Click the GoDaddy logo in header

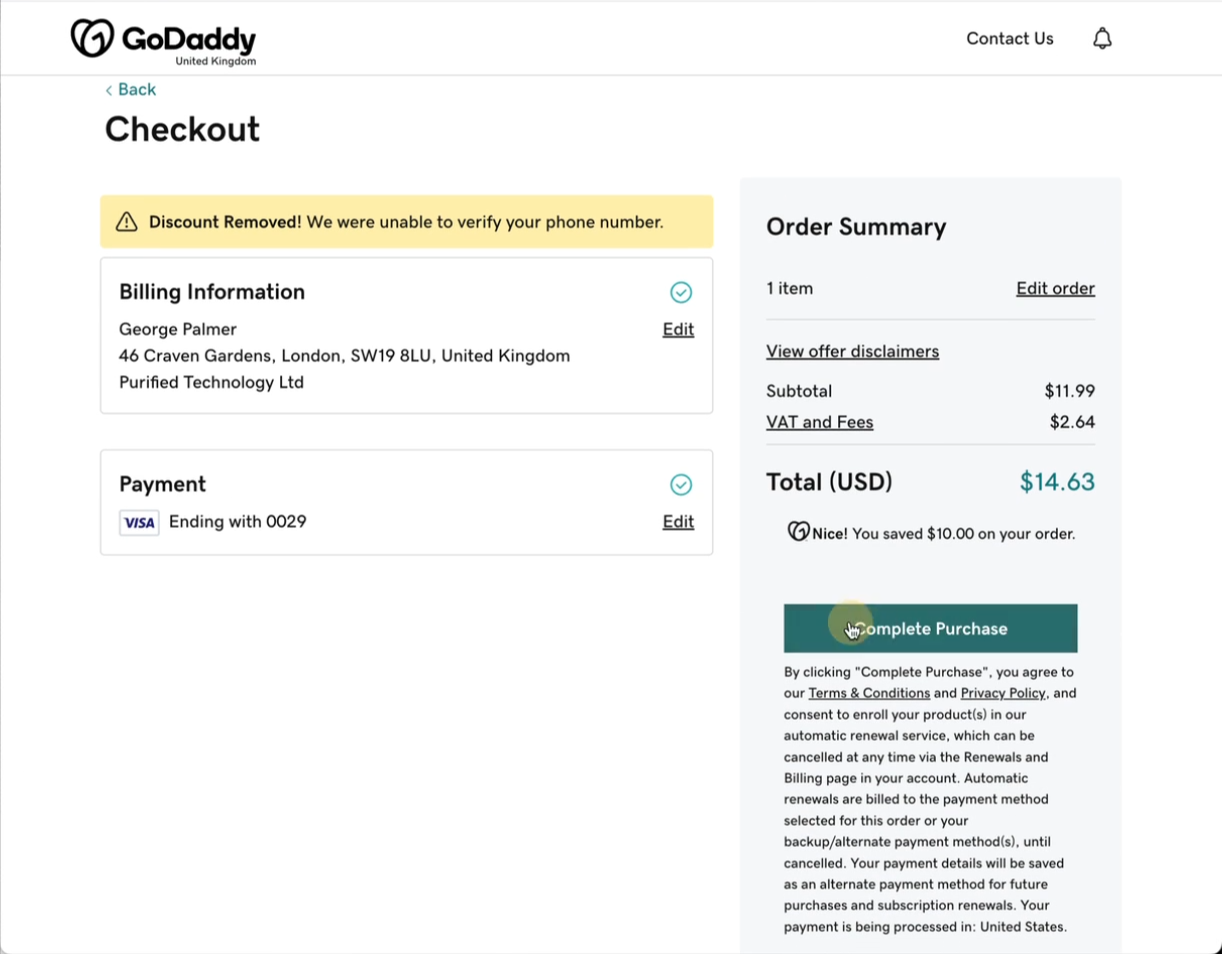tap(163, 40)
